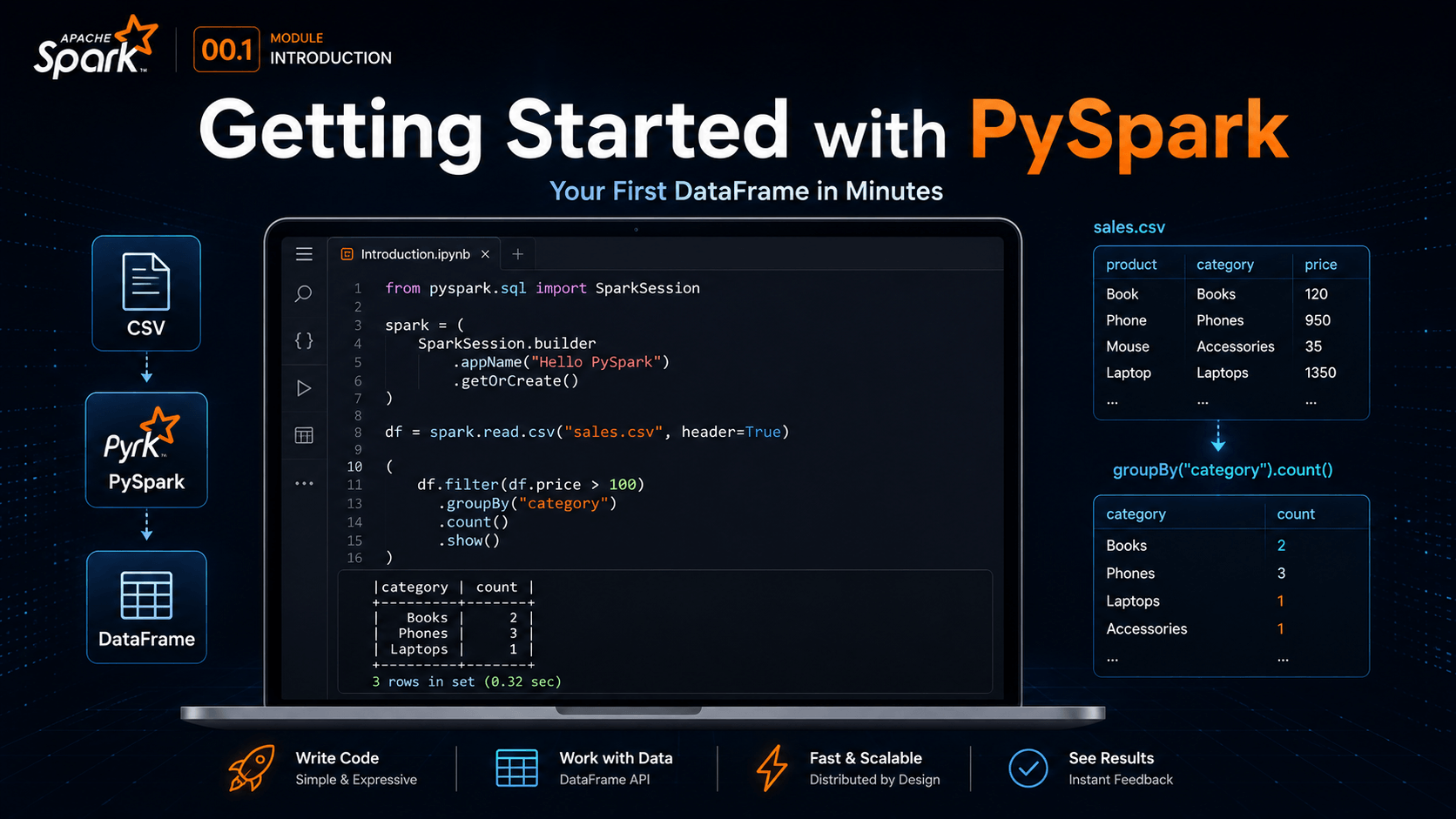
Task: Click the 1350 price value
Action: tap(1320, 373)
